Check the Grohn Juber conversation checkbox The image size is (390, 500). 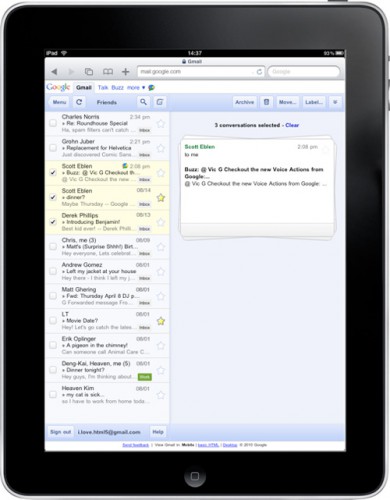[53, 148]
